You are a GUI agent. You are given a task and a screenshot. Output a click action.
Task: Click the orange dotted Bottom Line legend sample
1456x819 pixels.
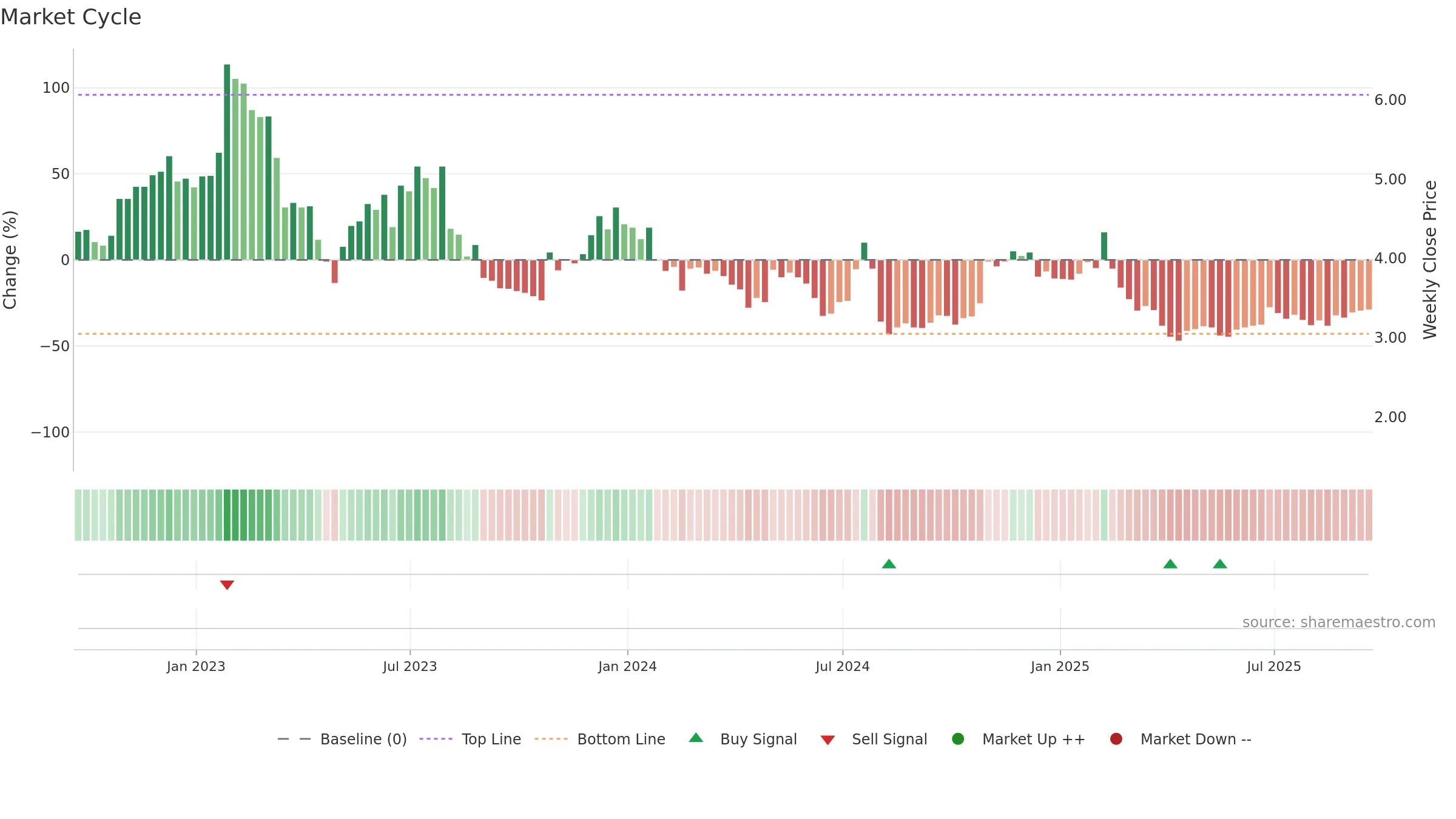pyautogui.click(x=551, y=739)
